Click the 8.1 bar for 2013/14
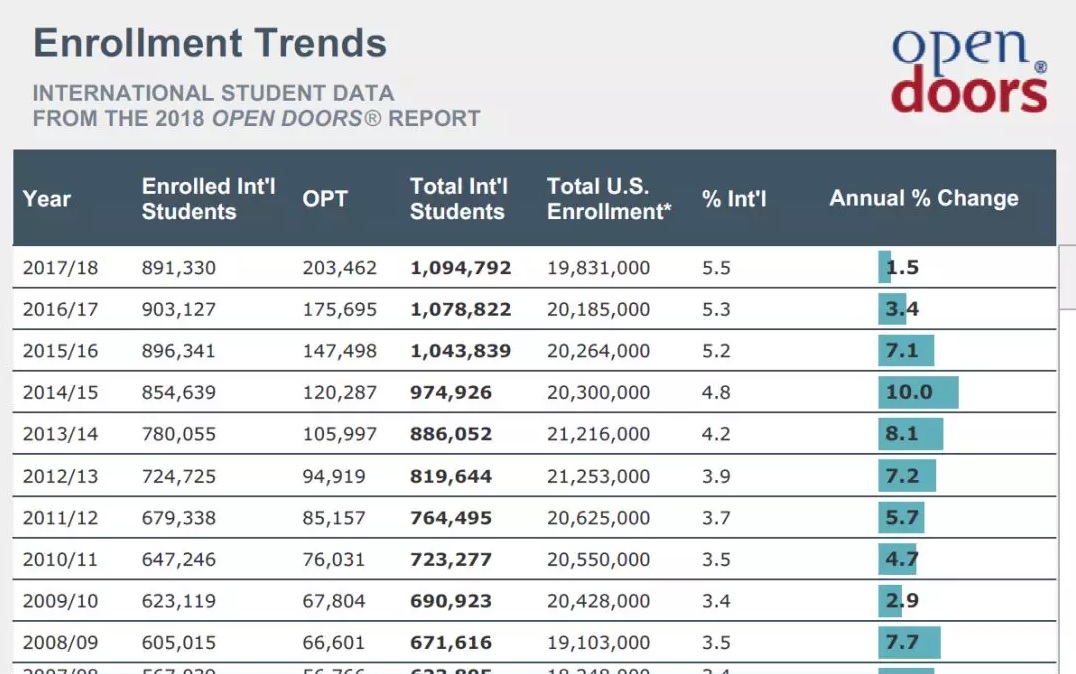Screen dimensions: 1076x674 point(911,434)
